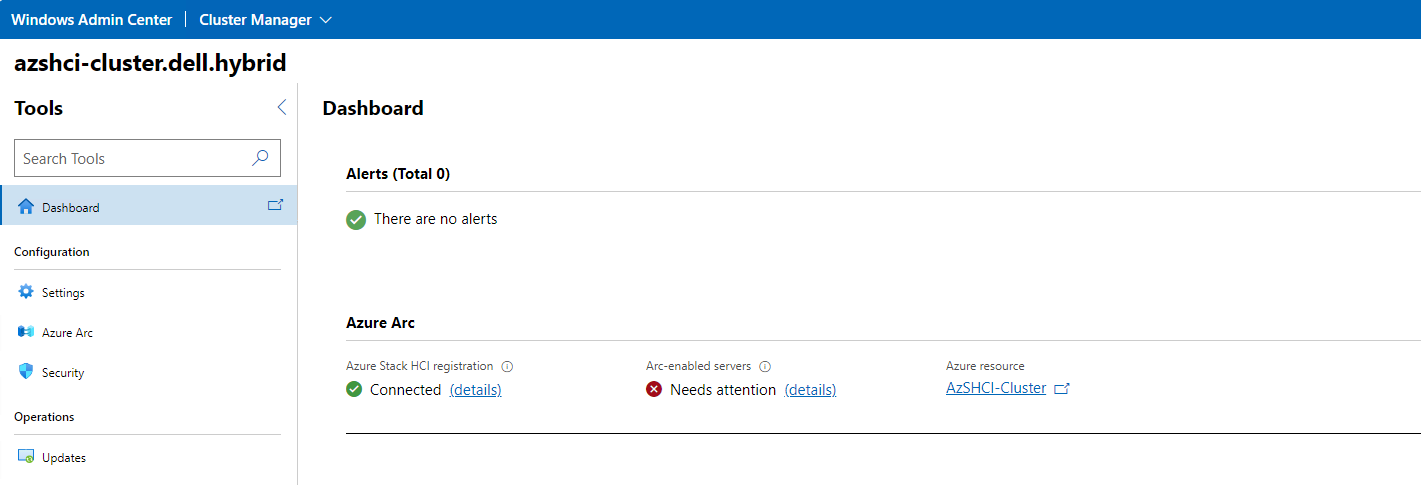Go to the Security tool
Image resolution: width=1421 pixels, height=485 pixels.
tap(63, 373)
